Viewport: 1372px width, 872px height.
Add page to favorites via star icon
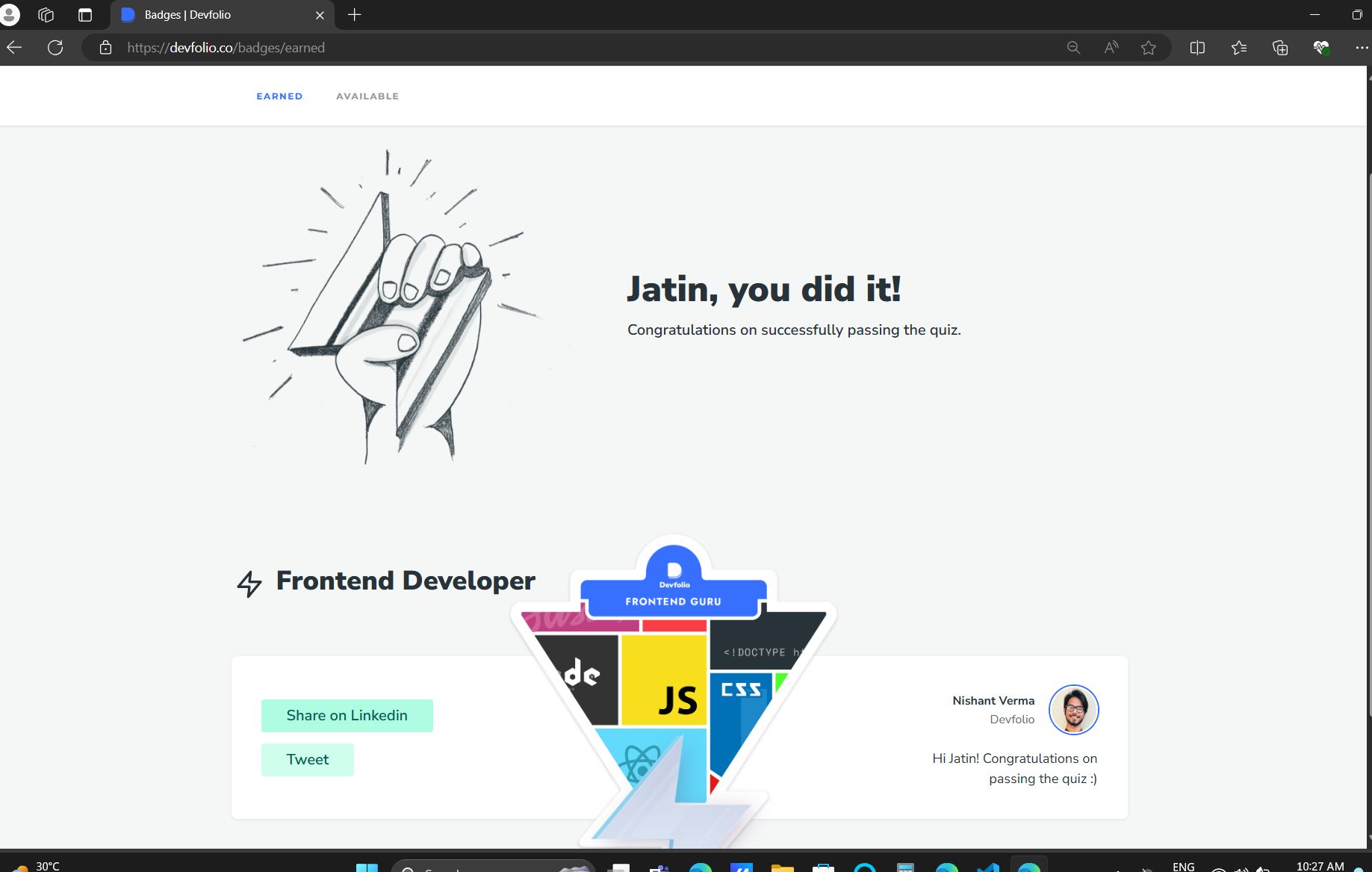(1148, 47)
